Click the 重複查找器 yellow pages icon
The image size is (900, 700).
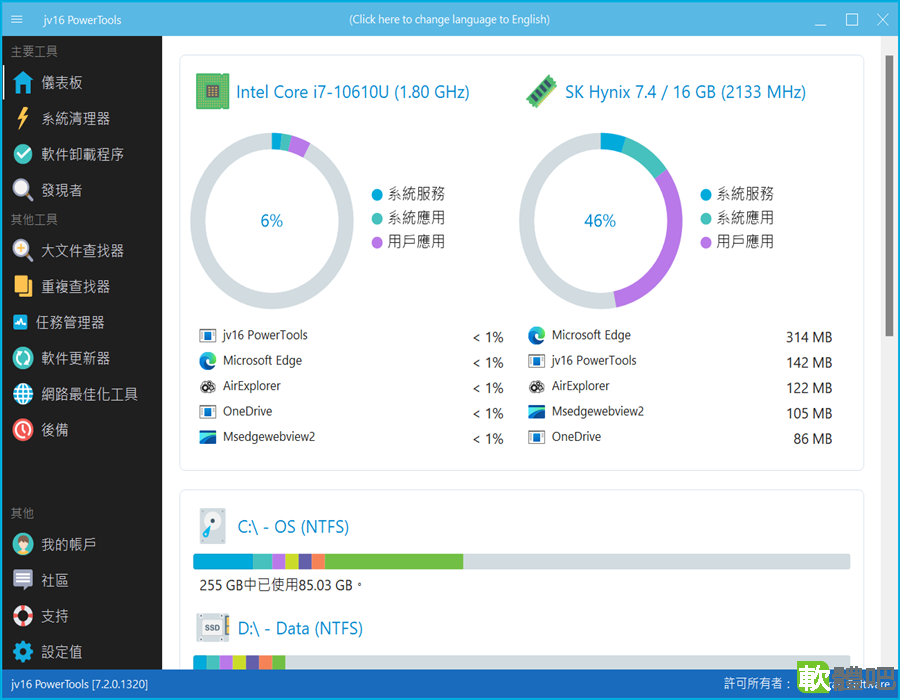coord(23,286)
